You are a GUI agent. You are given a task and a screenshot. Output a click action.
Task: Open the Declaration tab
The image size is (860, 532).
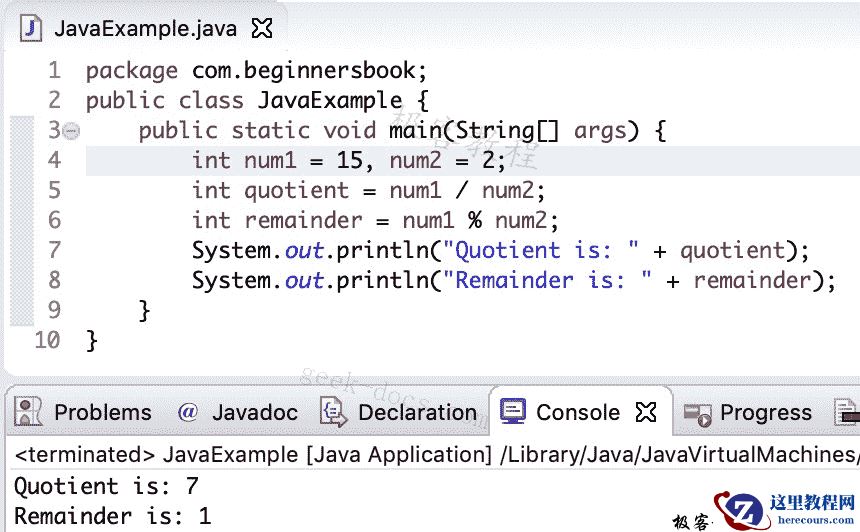(x=417, y=412)
